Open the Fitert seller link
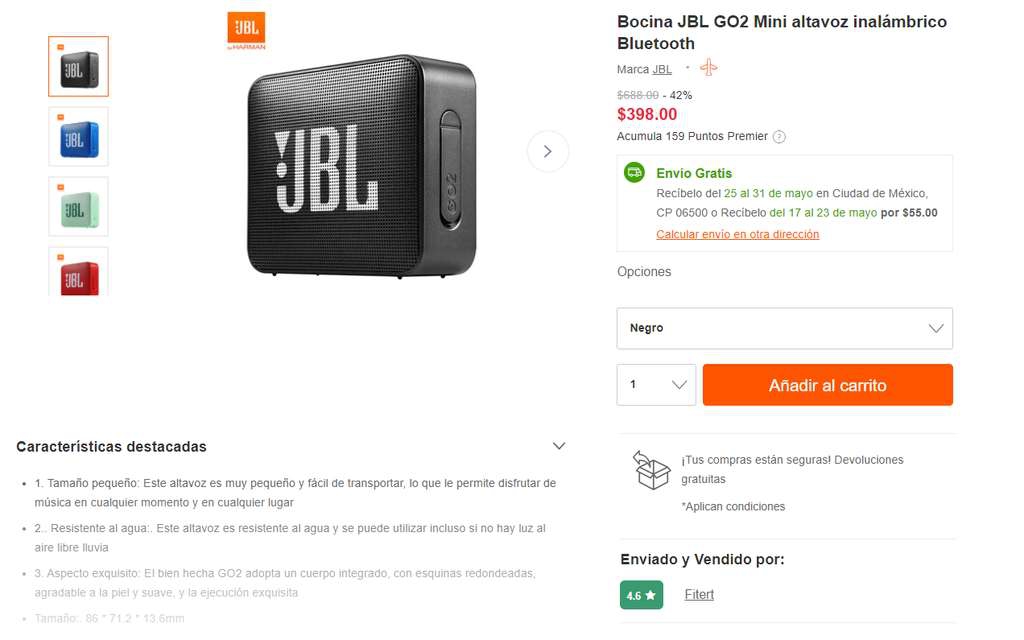Screen dimensions: 1024x640 coord(699,595)
